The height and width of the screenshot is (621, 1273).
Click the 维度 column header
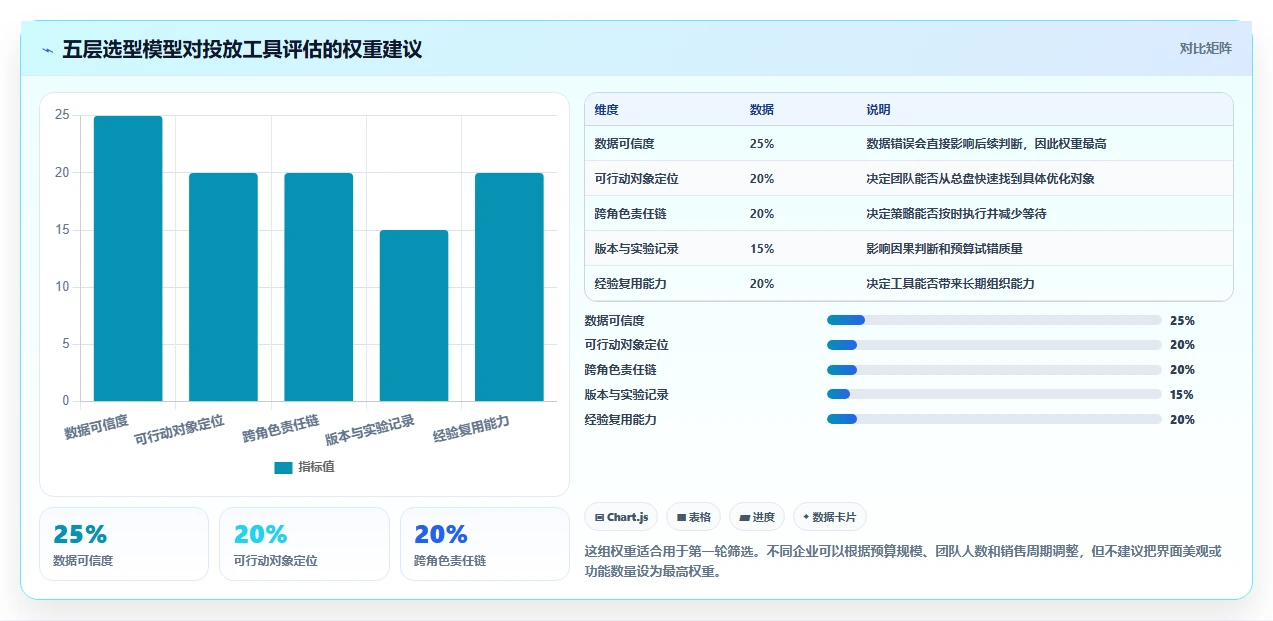(x=606, y=110)
